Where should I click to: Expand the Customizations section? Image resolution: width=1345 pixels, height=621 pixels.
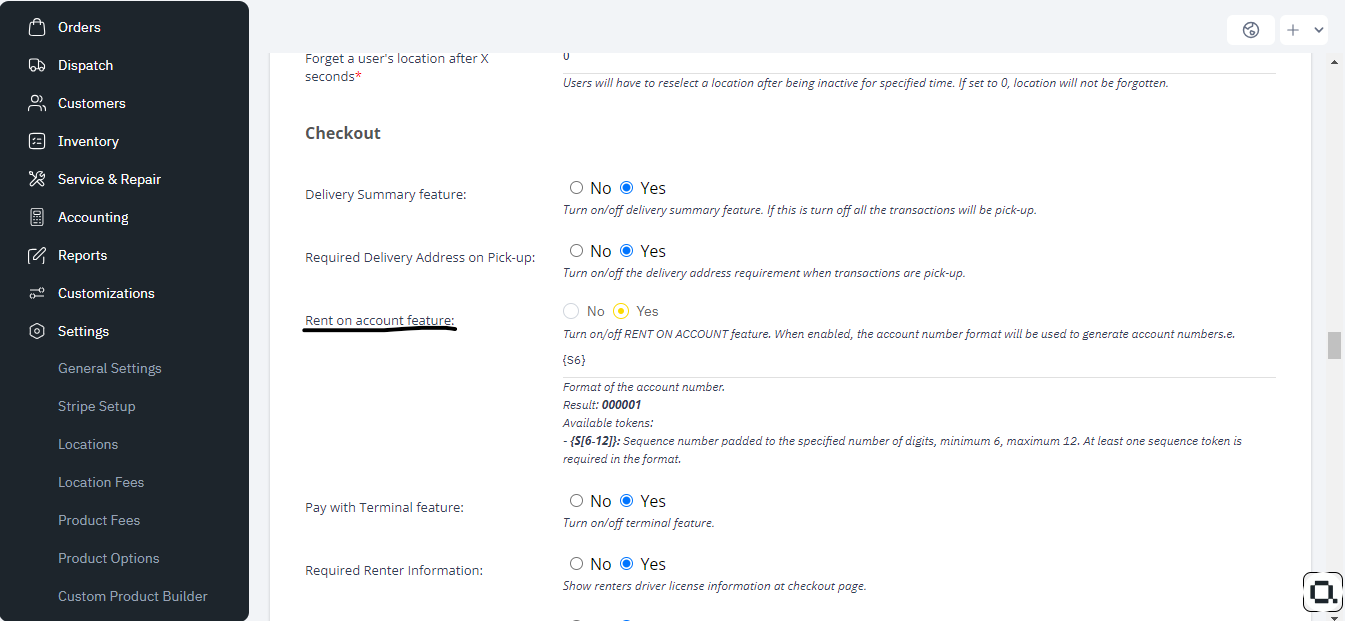pyautogui.click(x=106, y=292)
